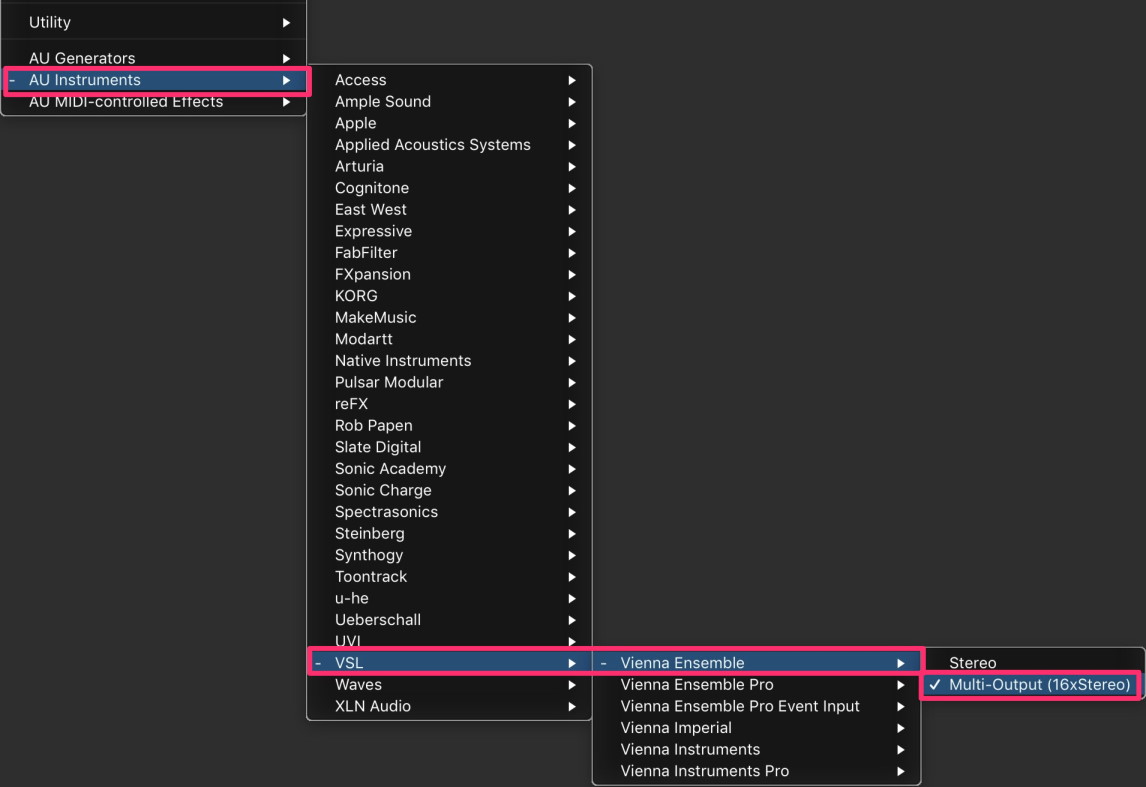Click the arrow beside Arturia
The width and height of the screenshot is (1146, 787).
[572, 167]
